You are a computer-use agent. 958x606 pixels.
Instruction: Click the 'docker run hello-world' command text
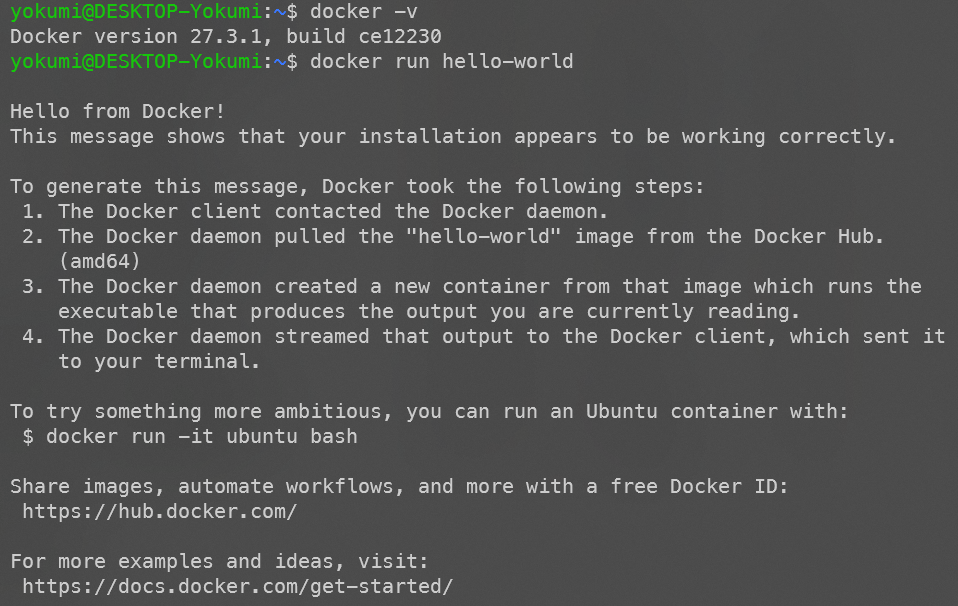[441, 62]
